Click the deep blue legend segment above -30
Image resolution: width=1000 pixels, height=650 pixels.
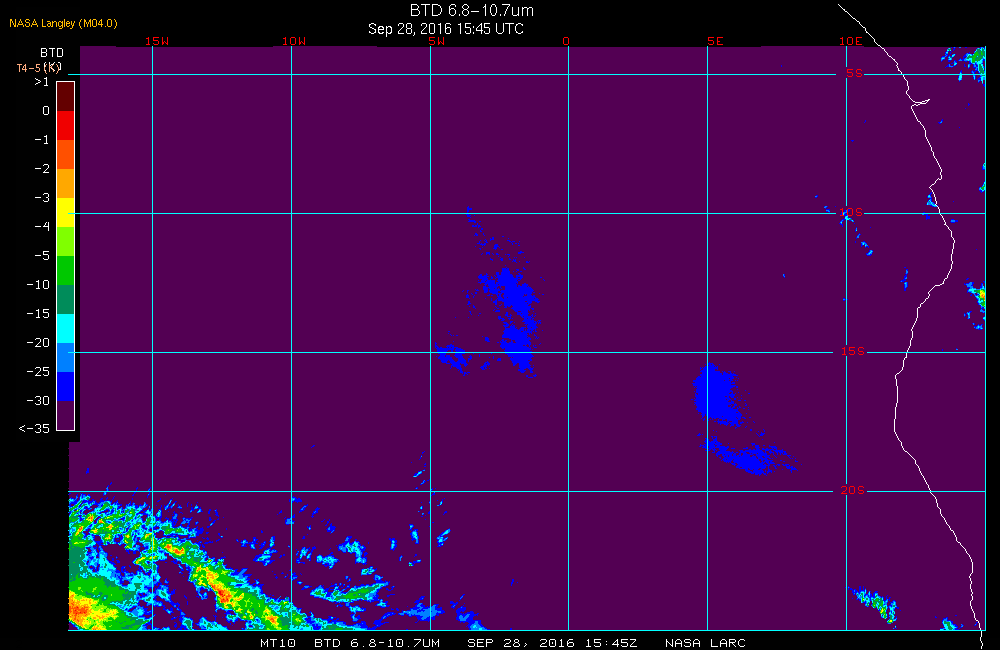tap(66, 386)
